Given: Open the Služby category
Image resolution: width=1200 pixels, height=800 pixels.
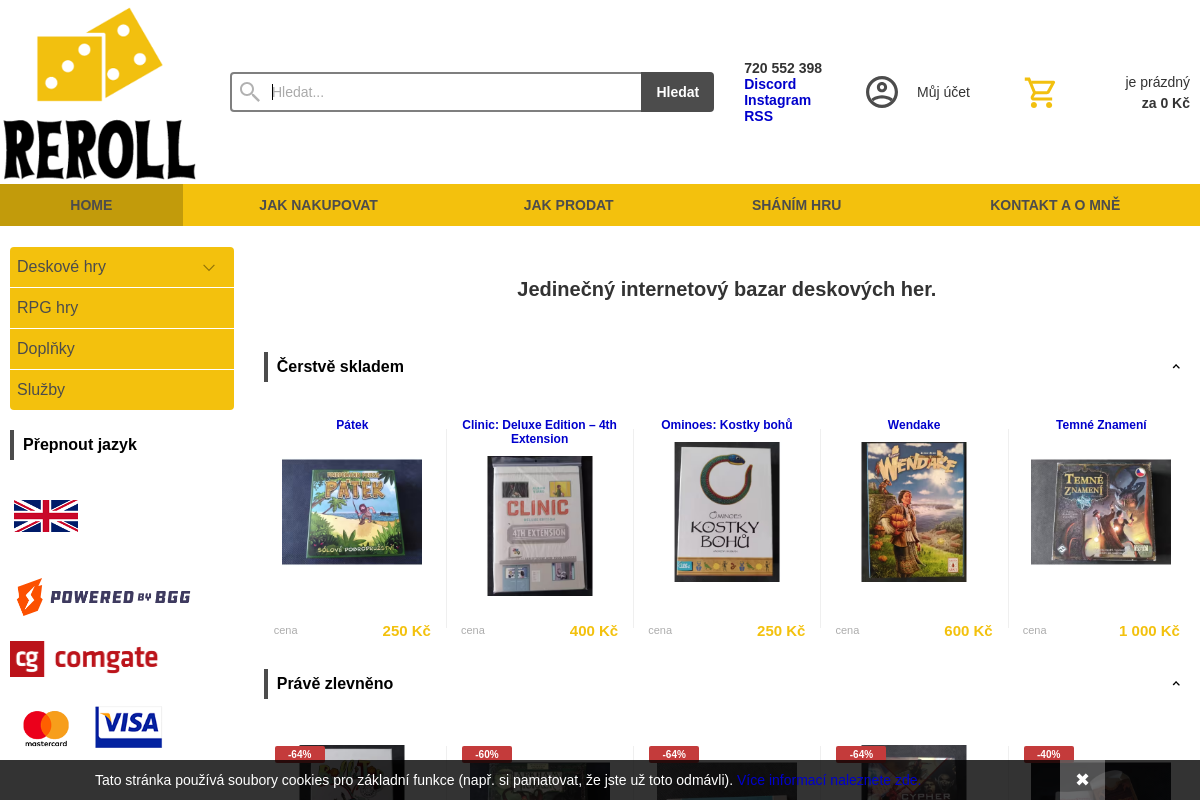Looking at the screenshot, I should (x=122, y=390).
